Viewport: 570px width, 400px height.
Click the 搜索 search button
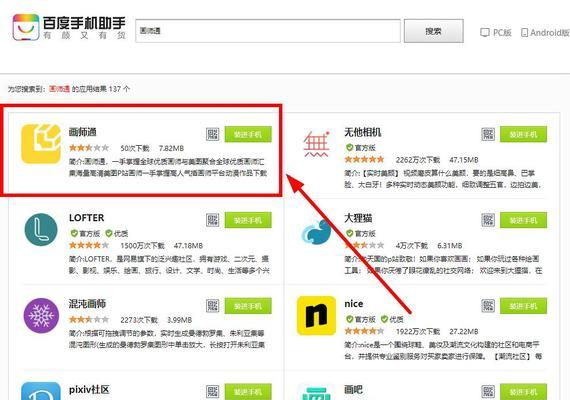click(x=434, y=31)
